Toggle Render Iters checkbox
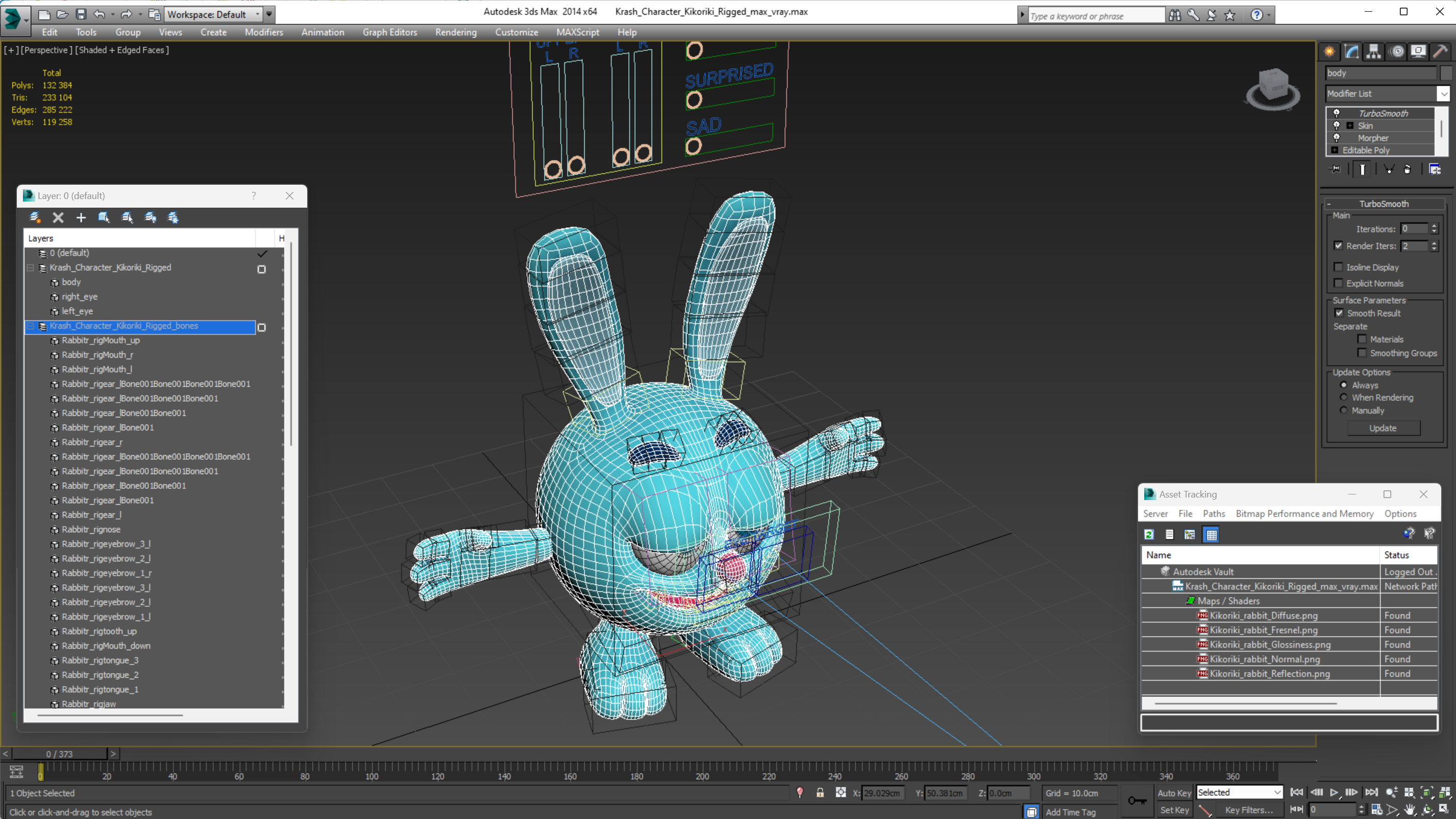This screenshot has width=1456, height=819. (1338, 245)
